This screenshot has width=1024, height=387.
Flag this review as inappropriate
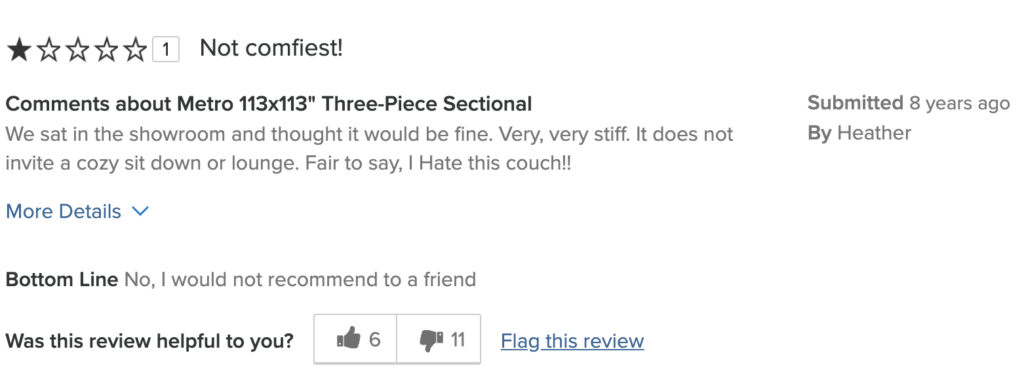click(x=572, y=341)
